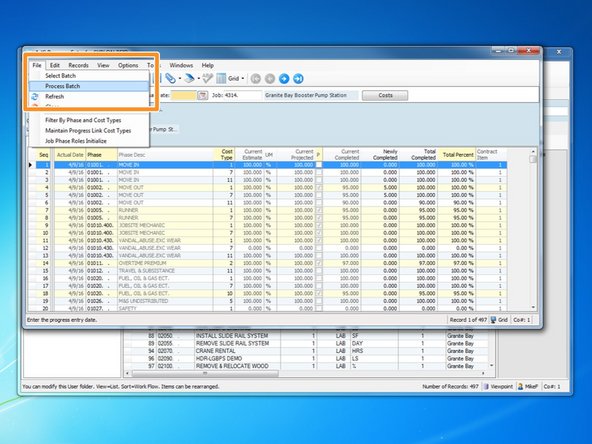Click the MikeF user icon in the back window
Image resolution: width=592 pixels, height=444 pixels.
pyautogui.click(x=520, y=387)
